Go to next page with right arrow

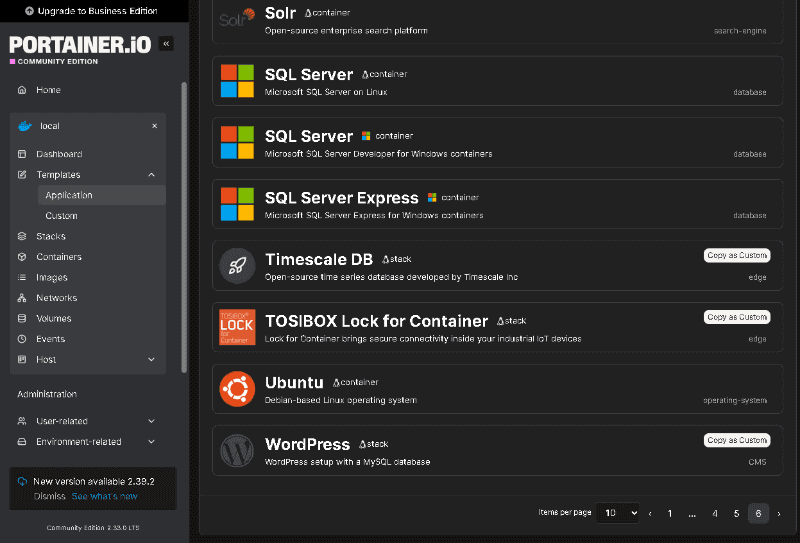[779, 514]
